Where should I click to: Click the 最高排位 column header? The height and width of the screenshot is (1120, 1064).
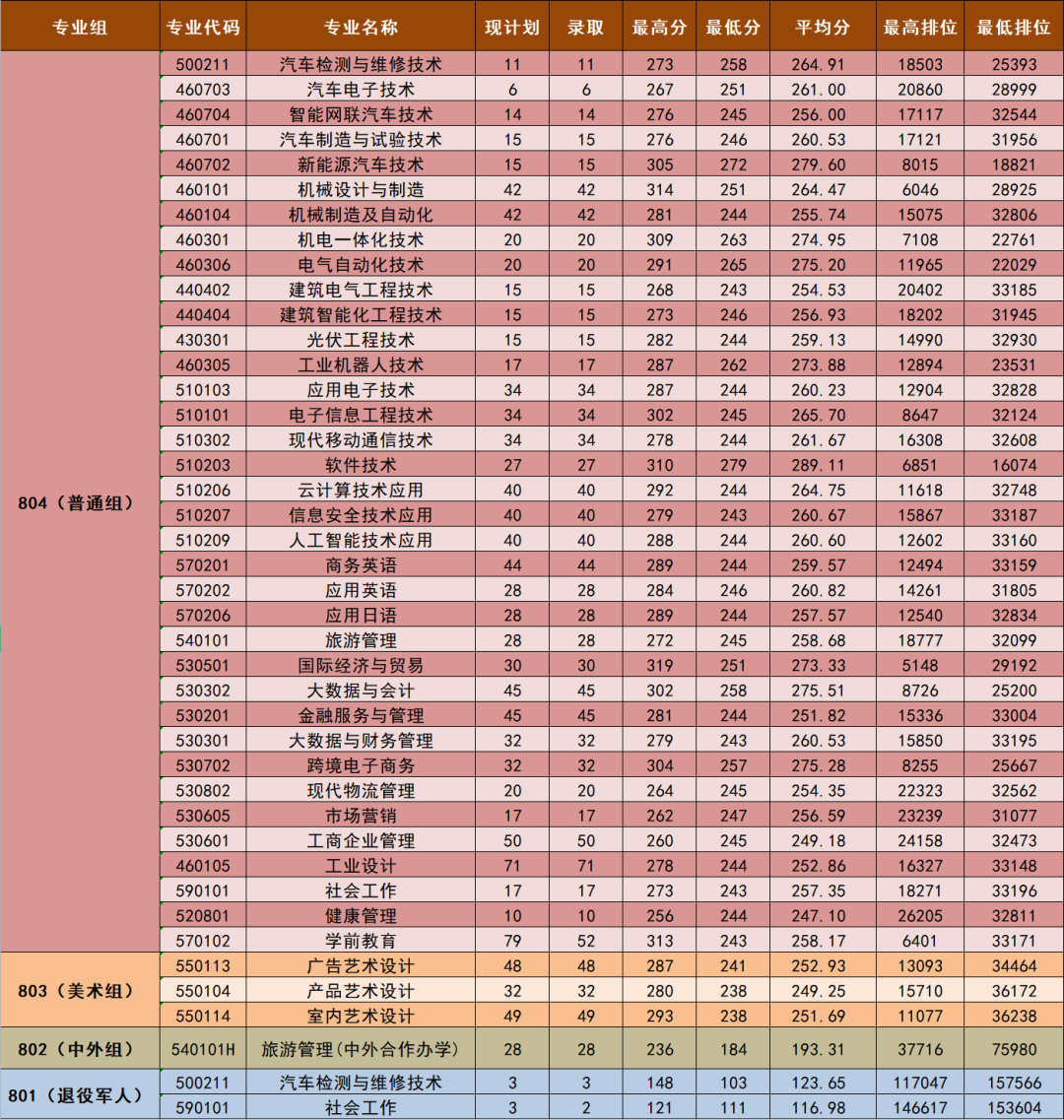(920, 28)
